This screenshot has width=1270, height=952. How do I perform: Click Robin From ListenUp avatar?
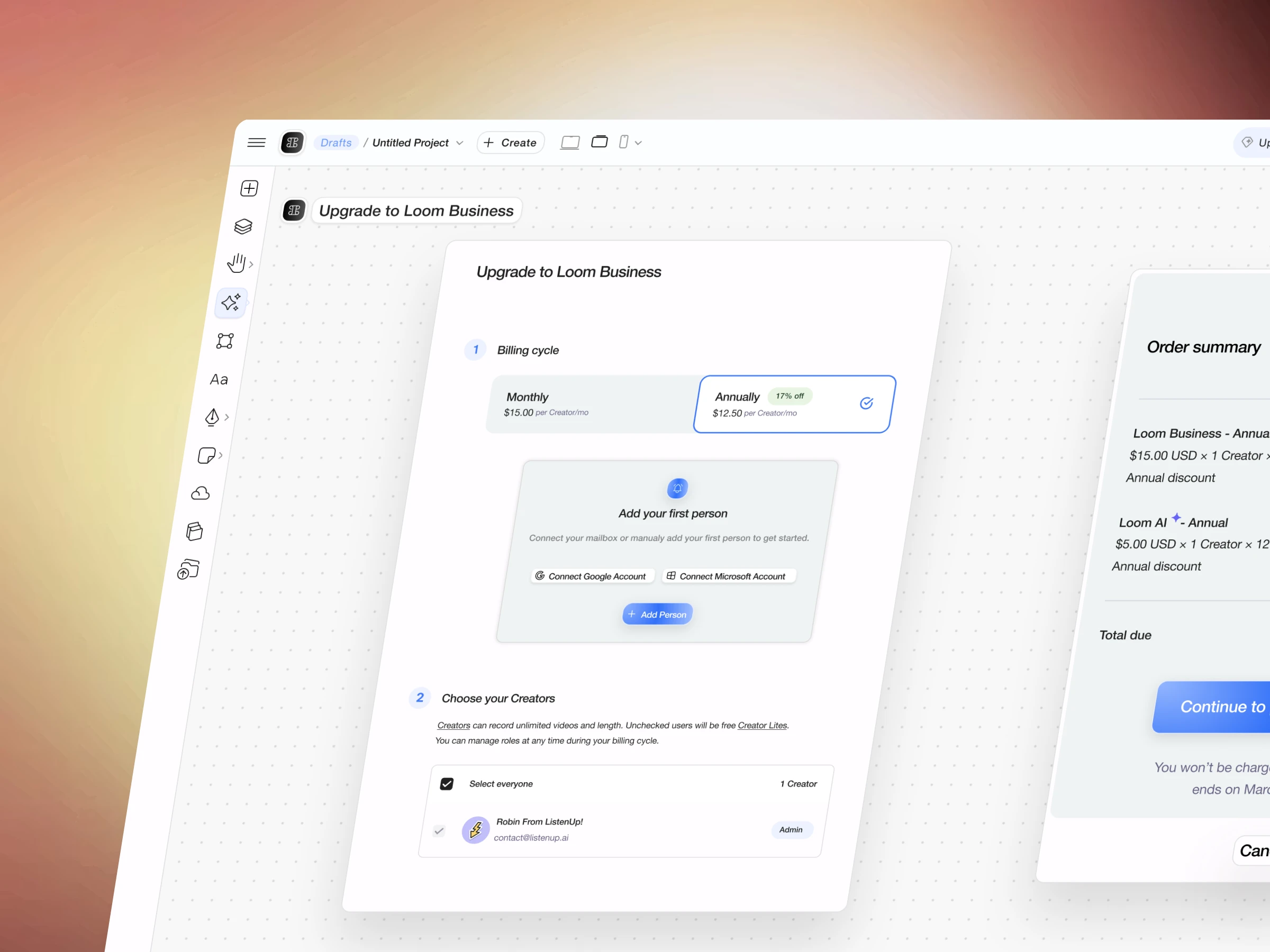coord(475,830)
